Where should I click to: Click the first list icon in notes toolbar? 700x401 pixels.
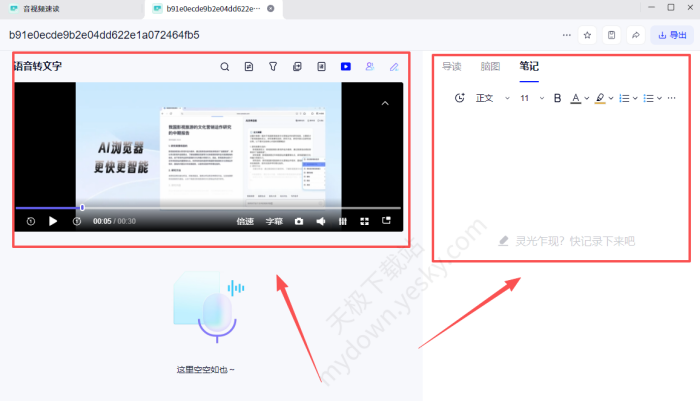coord(624,98)
